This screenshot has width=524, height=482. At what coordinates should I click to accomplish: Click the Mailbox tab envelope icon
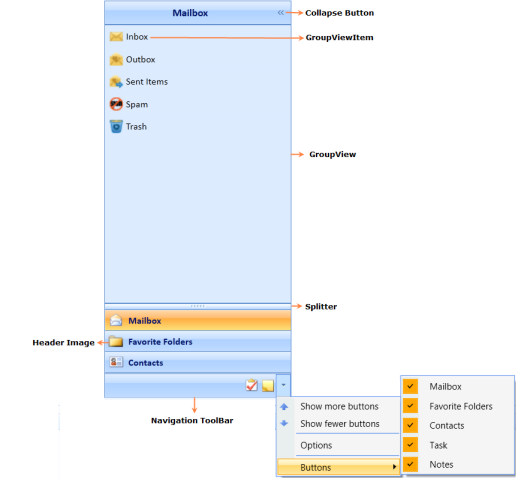pos(116,320)
